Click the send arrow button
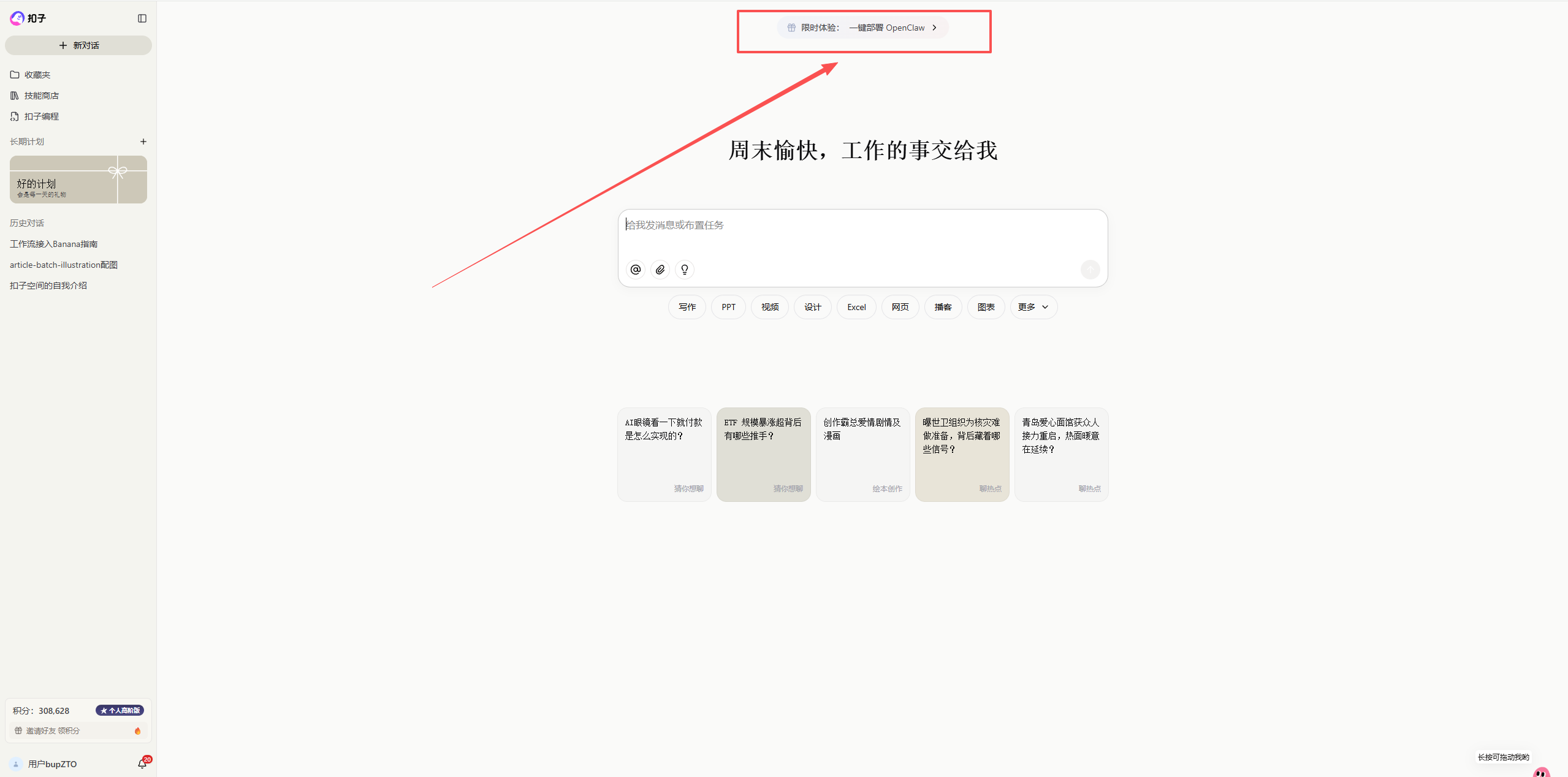The width and height of the screenshot is (1568, 777). tap(1090, 270)
